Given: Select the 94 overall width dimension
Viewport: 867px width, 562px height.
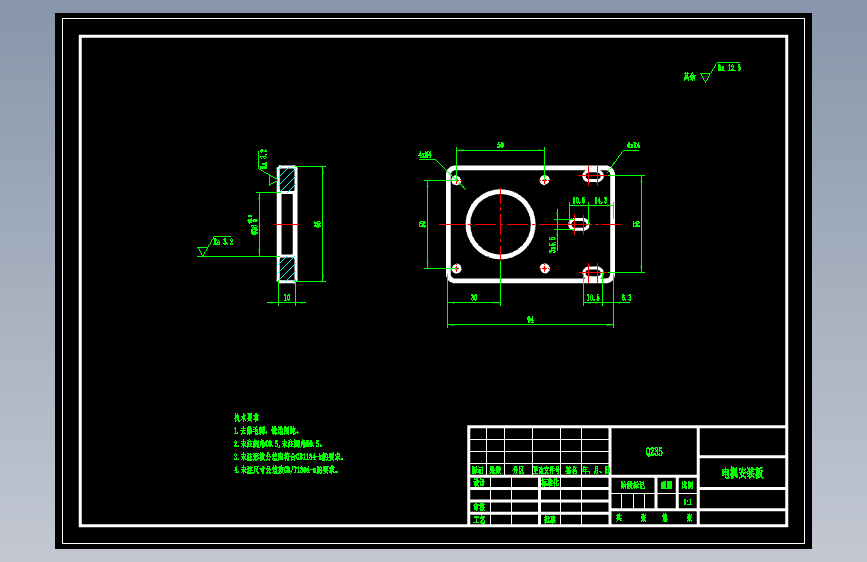Looking at the screenshot, I should 530,320.
